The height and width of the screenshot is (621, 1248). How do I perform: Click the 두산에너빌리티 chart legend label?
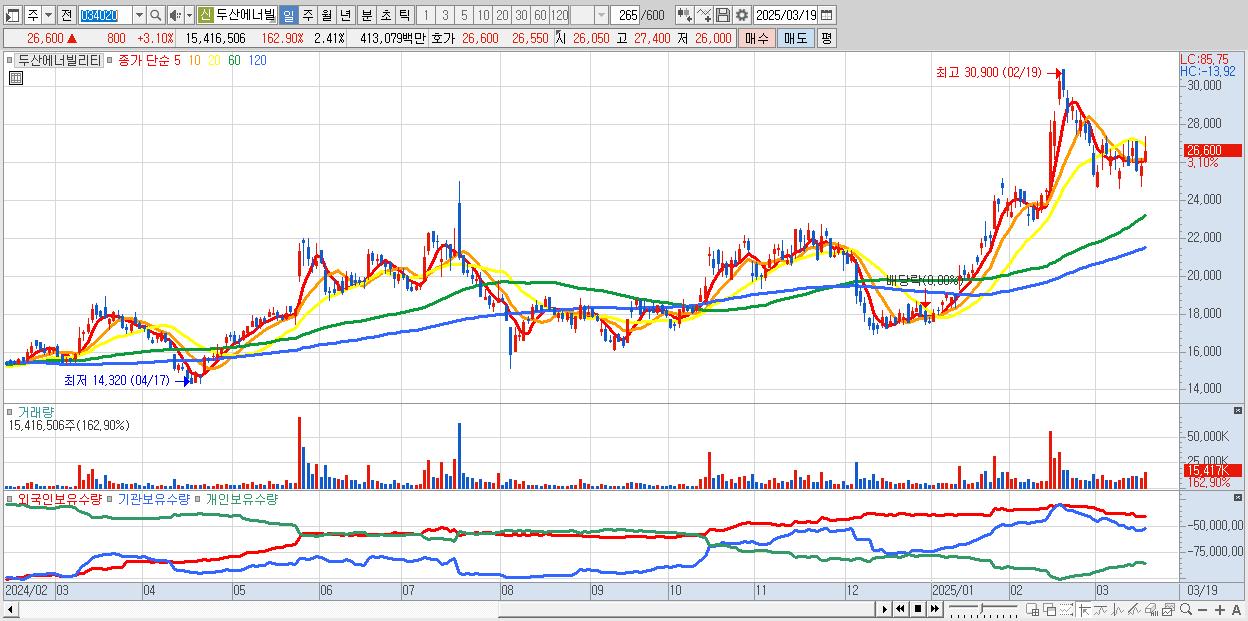click(58, 60)
